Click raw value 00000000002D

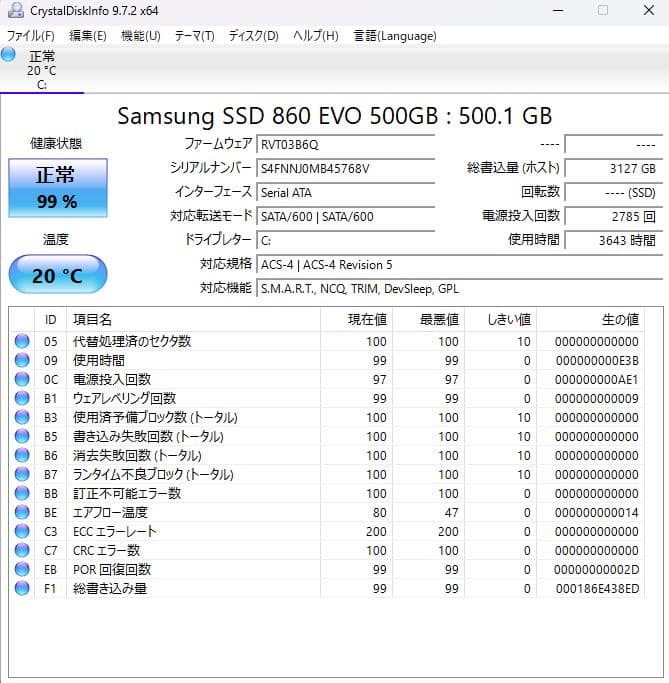coord(596,569)
